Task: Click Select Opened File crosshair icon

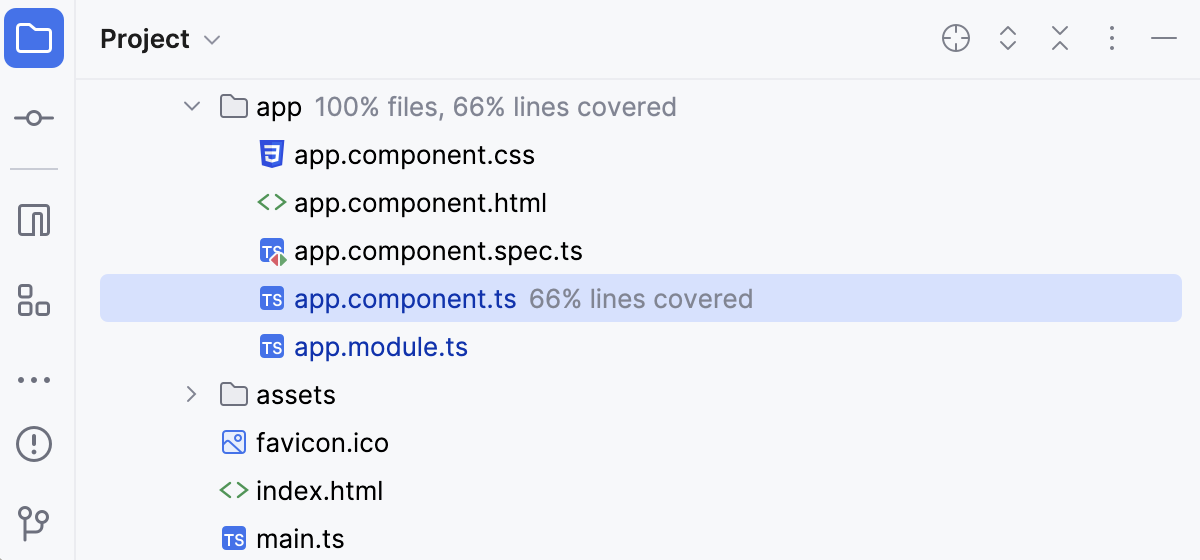Action: (956, 39)
